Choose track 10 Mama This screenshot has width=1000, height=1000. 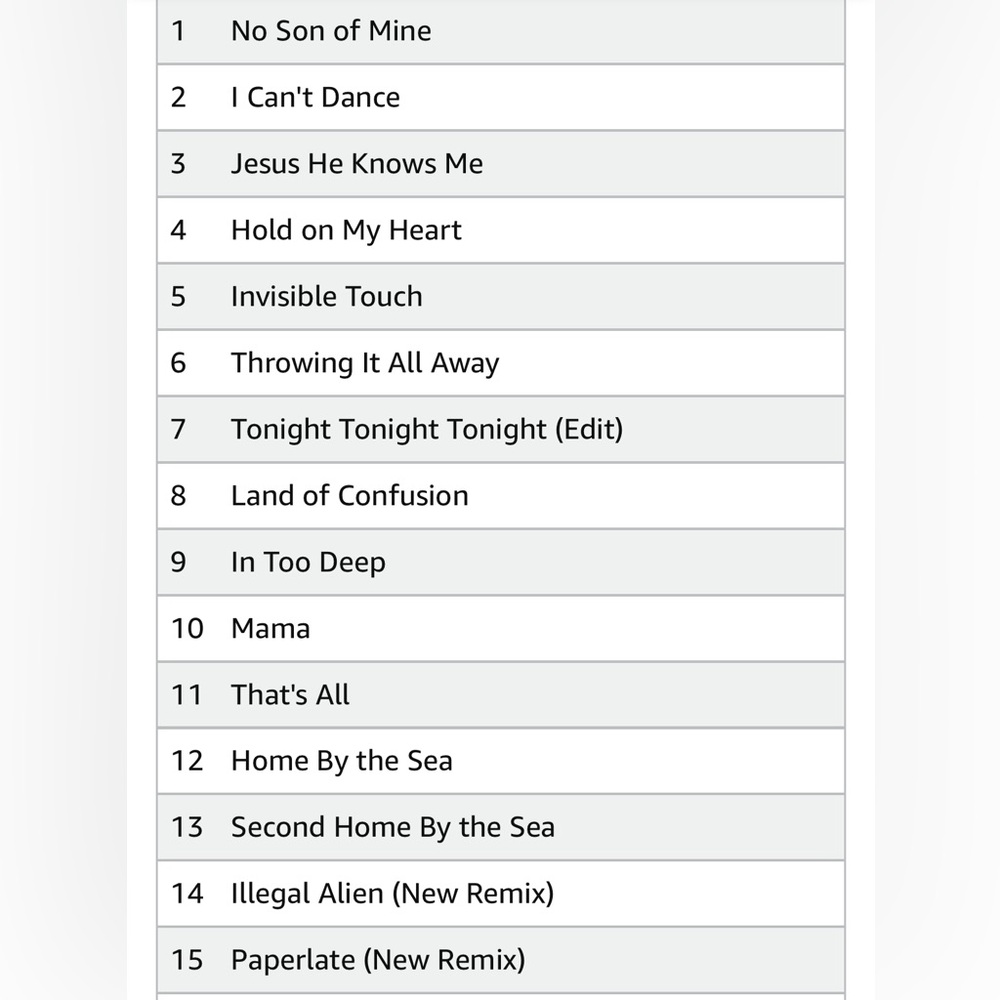coord(501,628)
